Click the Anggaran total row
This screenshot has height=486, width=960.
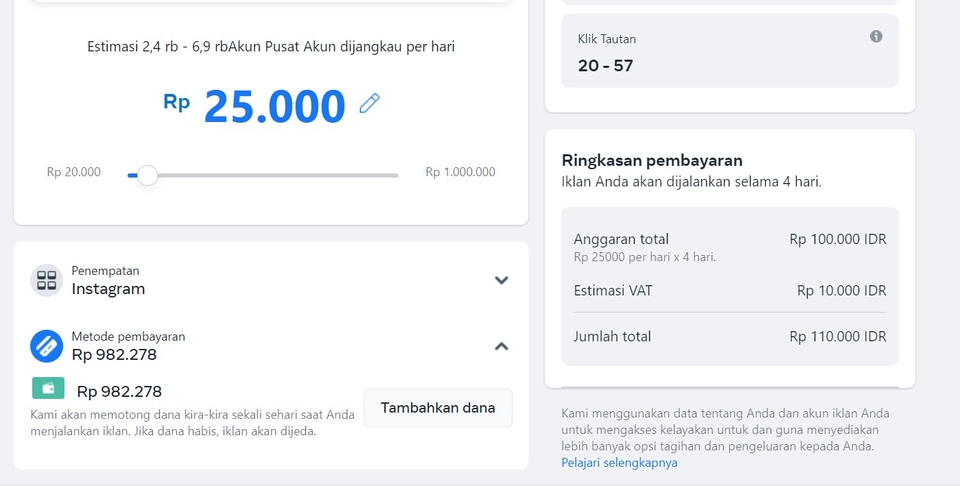[x=730, y=240]
